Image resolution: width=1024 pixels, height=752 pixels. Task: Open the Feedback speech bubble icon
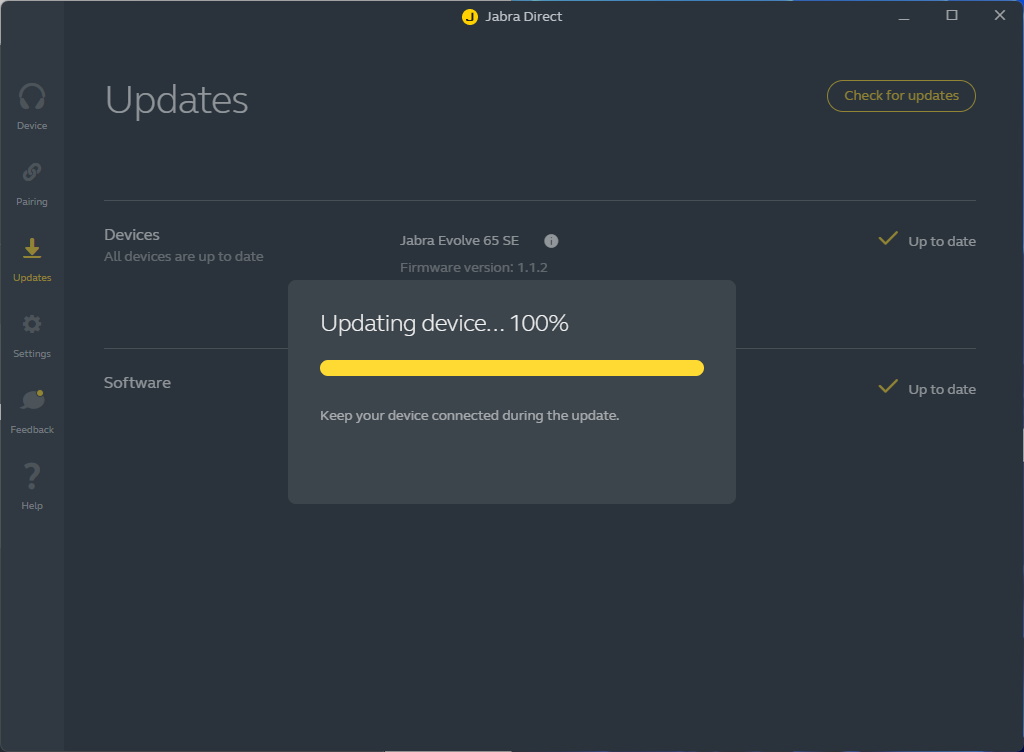tap(32, 400)
